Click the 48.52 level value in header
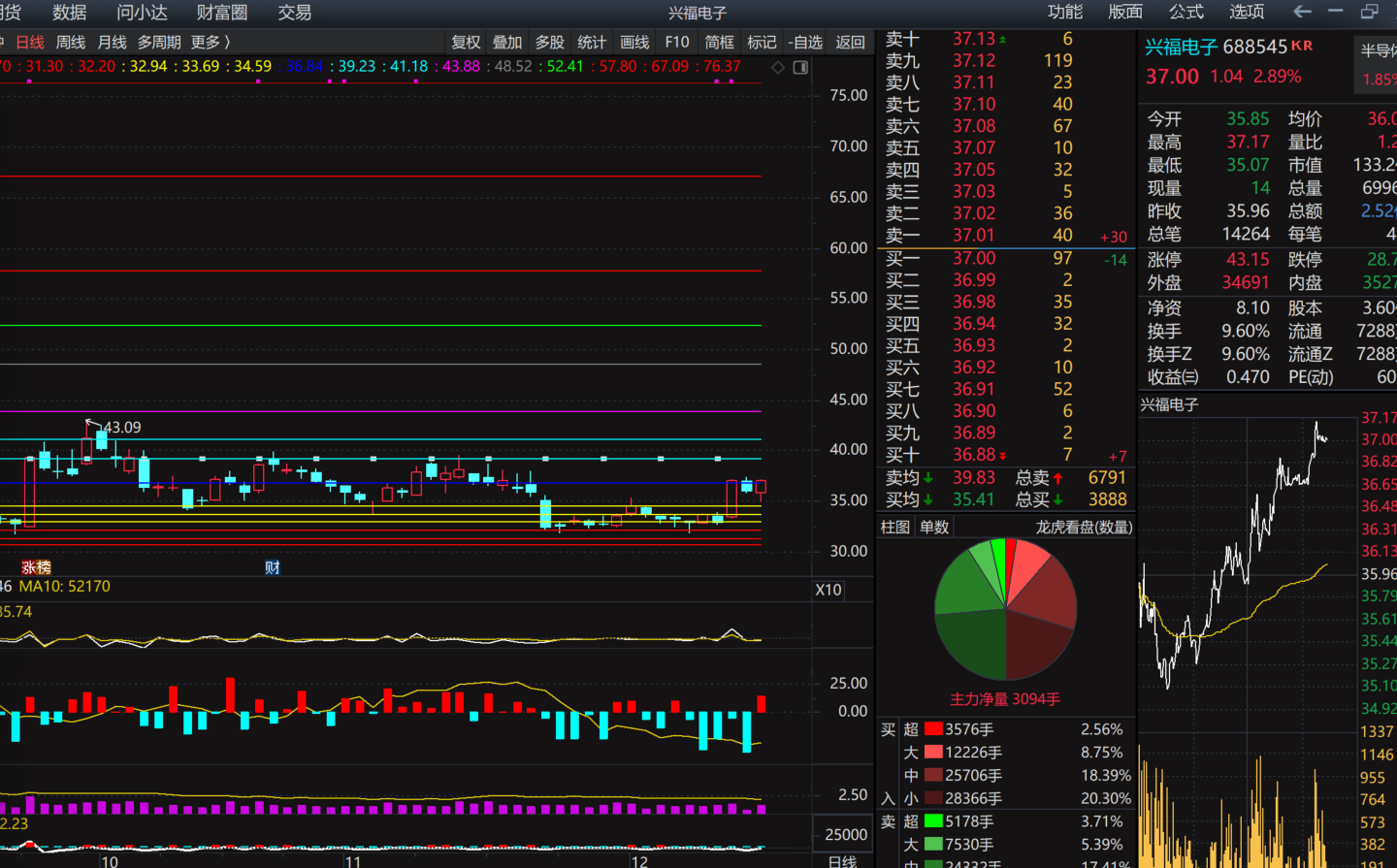 [513, 67]
